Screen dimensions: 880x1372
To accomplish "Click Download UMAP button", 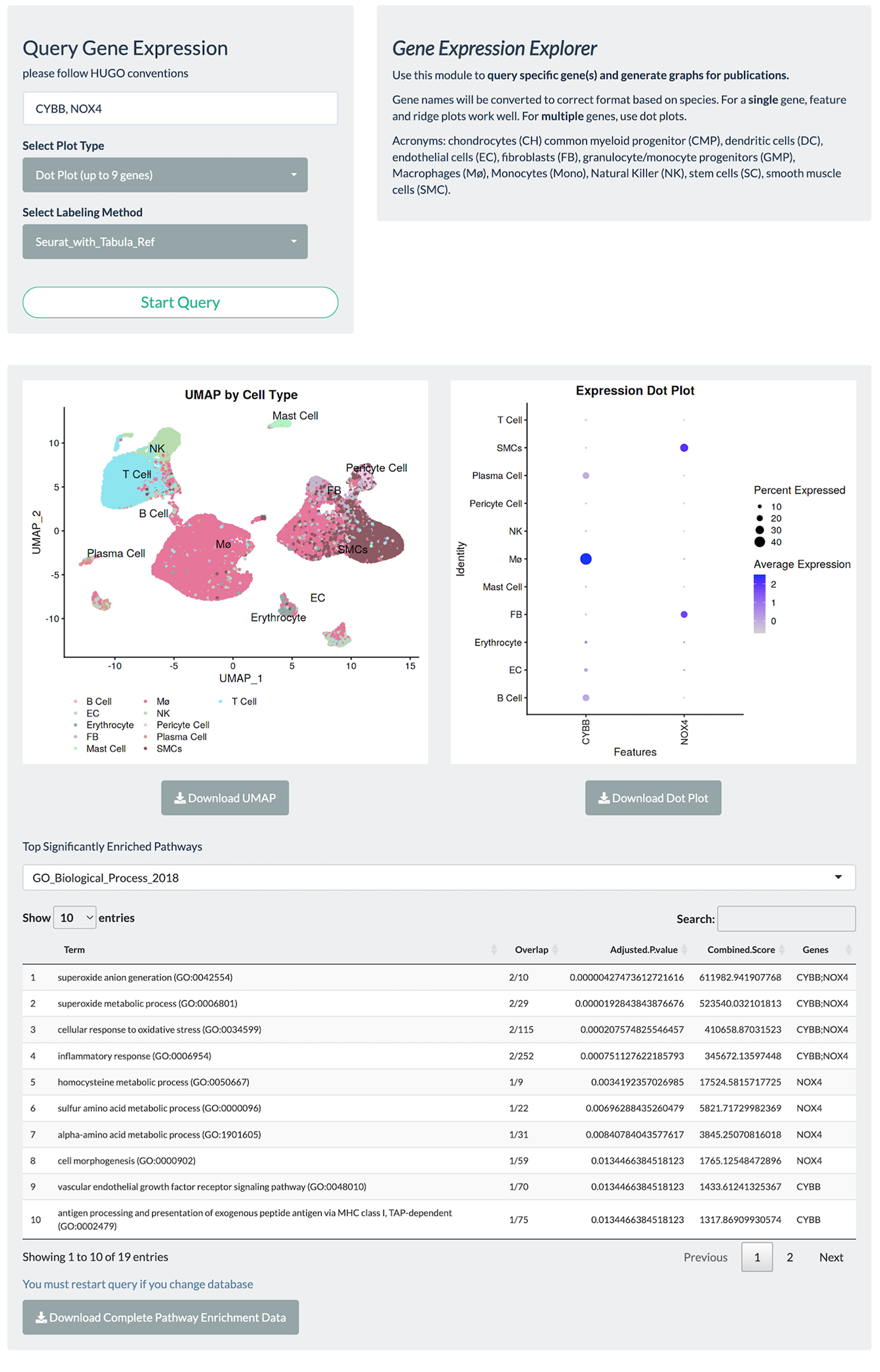I will pos(225,798).
